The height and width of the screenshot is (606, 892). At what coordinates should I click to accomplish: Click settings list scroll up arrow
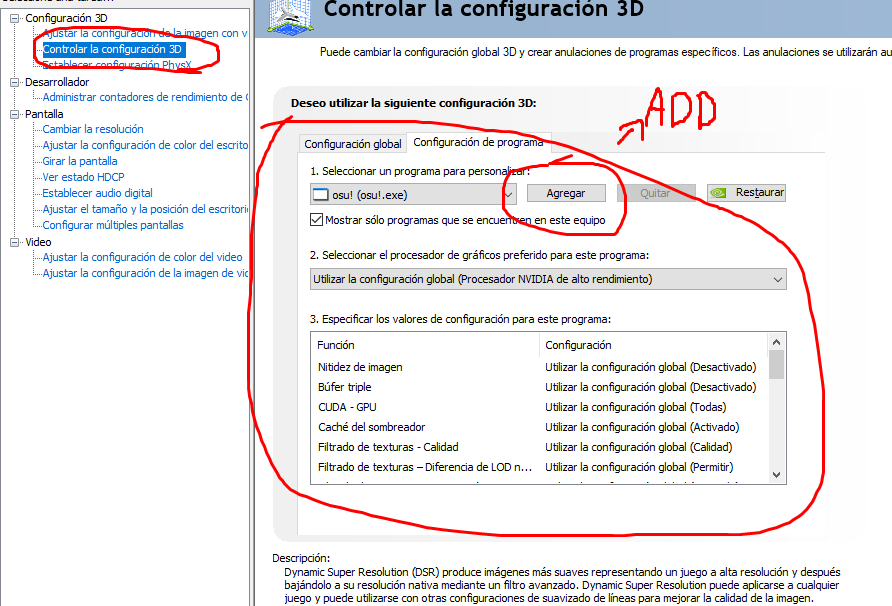click(x=777, y=342)
